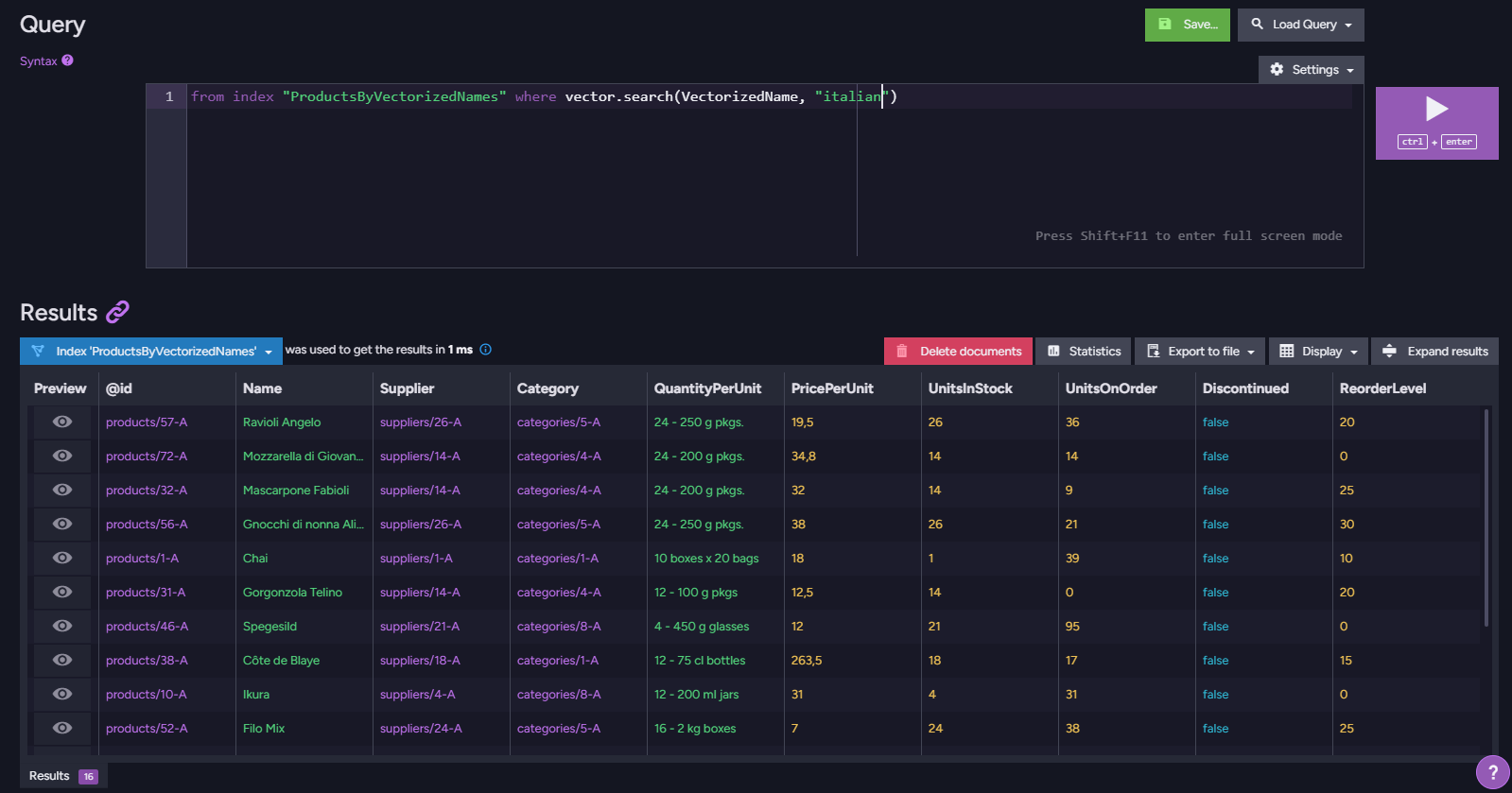The image size is (1512, 793).
Task: Preview the Chai document eye icon
Action: pyautogui.click(x=62, y=558)
